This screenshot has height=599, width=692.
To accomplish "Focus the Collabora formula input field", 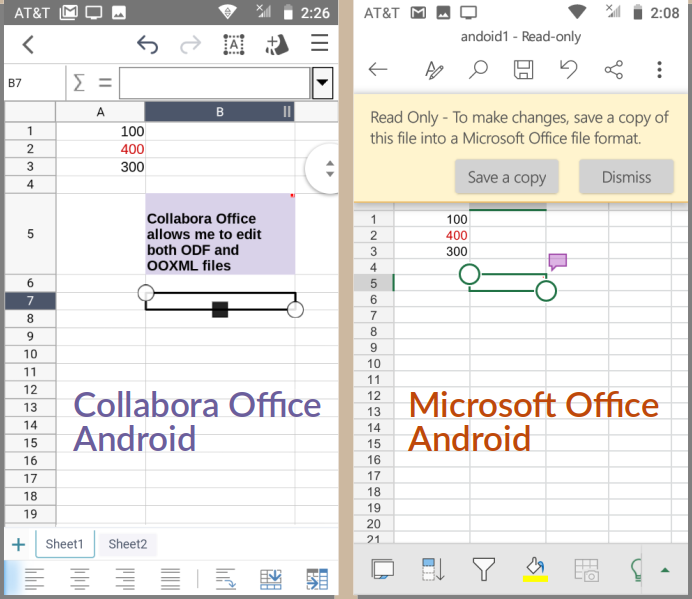I will 214,83.
